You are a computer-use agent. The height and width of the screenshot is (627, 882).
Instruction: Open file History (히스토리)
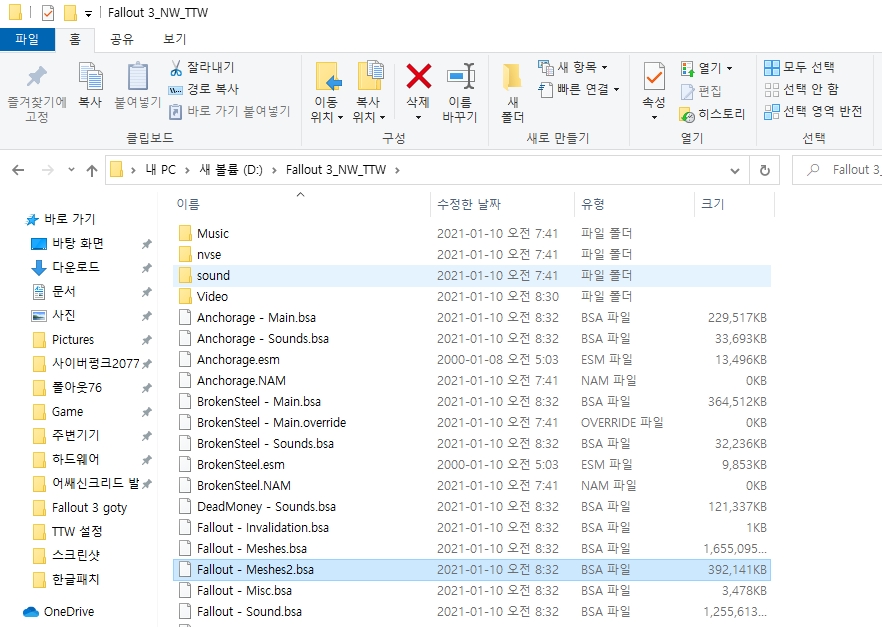click(712, 115)
